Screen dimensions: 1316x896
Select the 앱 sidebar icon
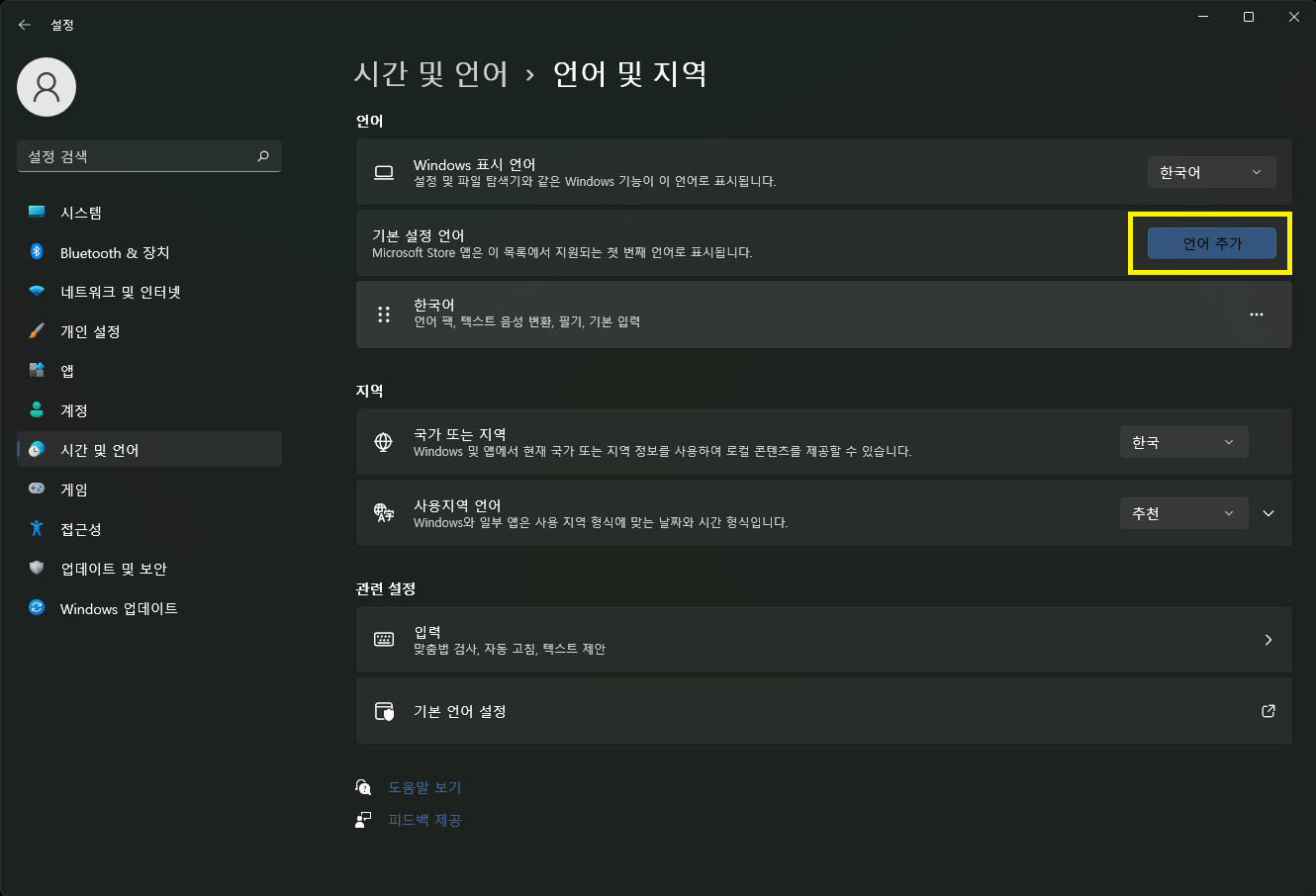35,371
